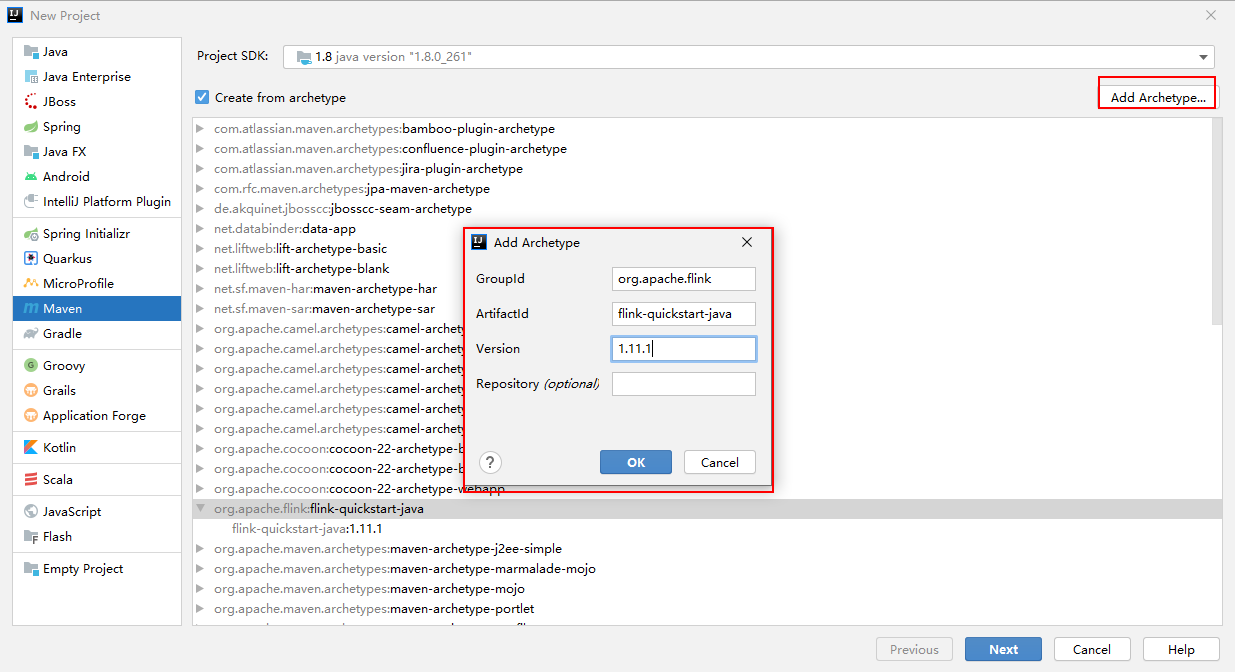This screenshot has height=672, width=1235.
Task: Cancel the New Project wizard
Action: (1092, 649)
